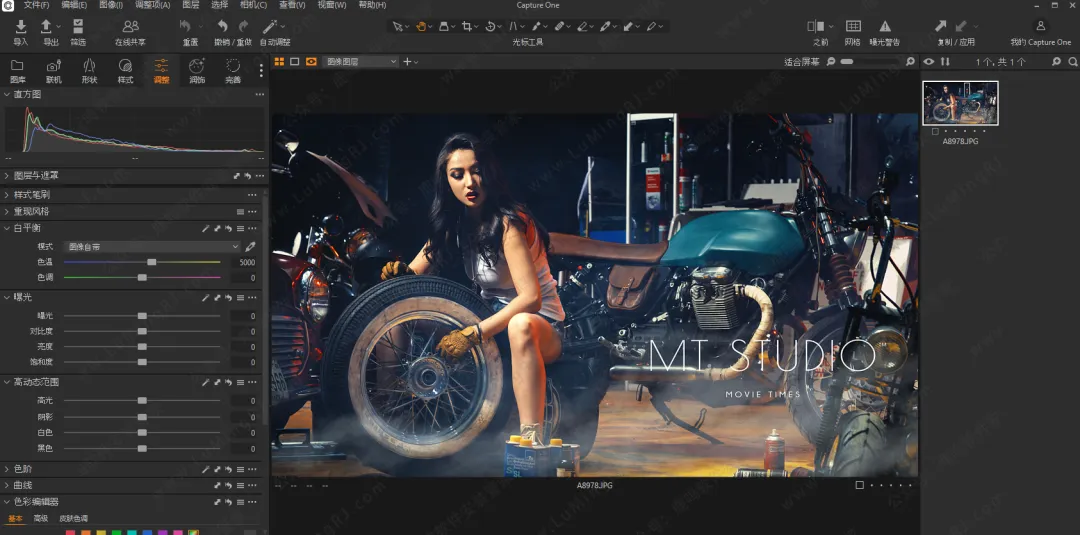
Task: Select the crop cursor tool
Action: point(466,26)
